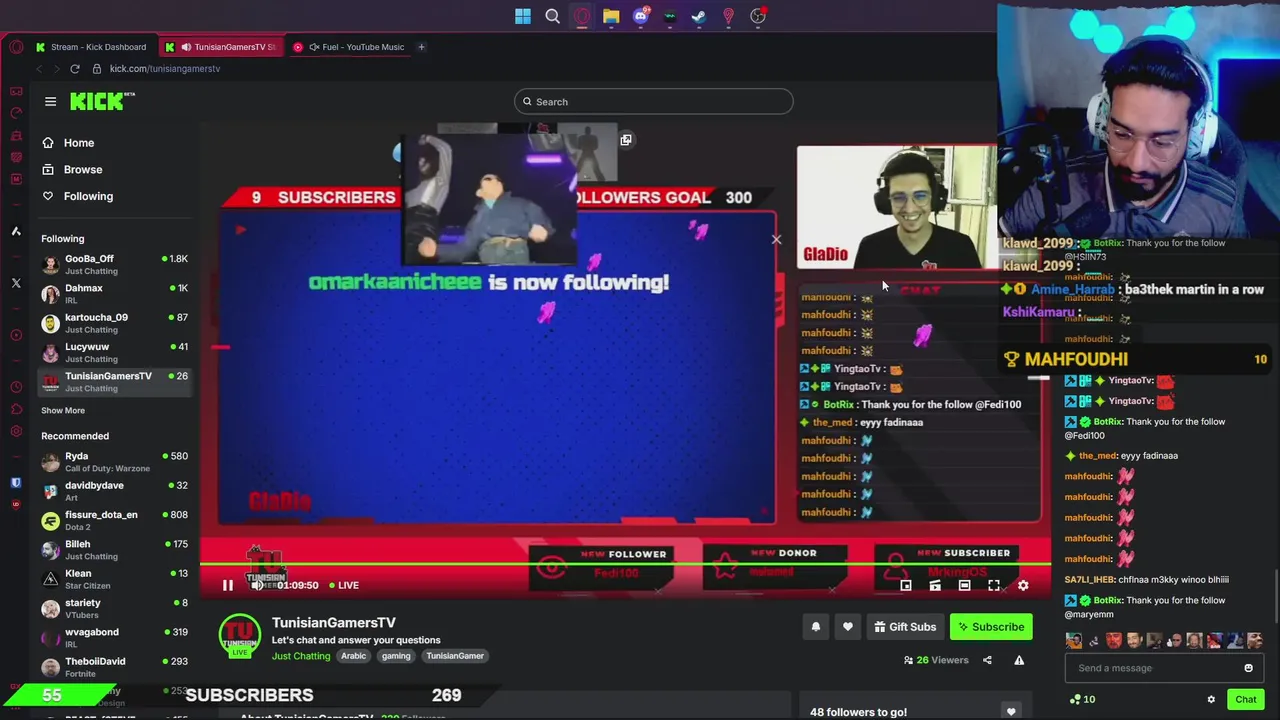The image size is (1280, 720).
Task: Open the Kick hamburger sidebar menu
Action: (50, 101)
